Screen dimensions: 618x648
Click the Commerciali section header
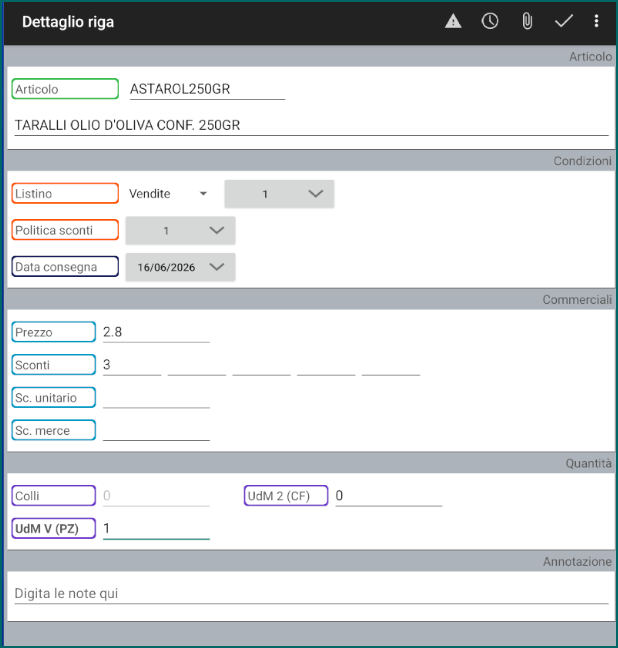tap(577, 300)
